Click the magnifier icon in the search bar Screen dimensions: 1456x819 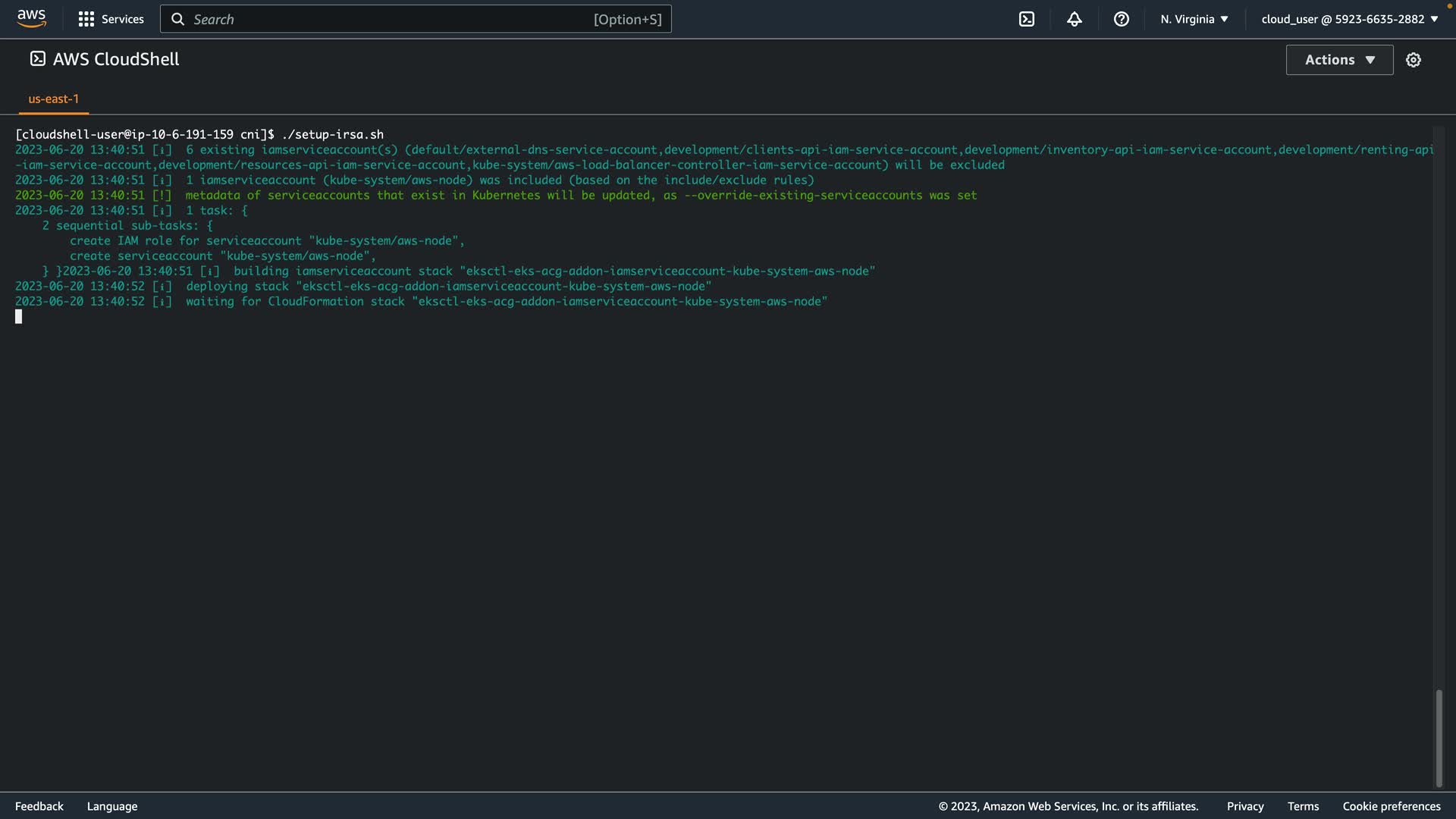177,19
